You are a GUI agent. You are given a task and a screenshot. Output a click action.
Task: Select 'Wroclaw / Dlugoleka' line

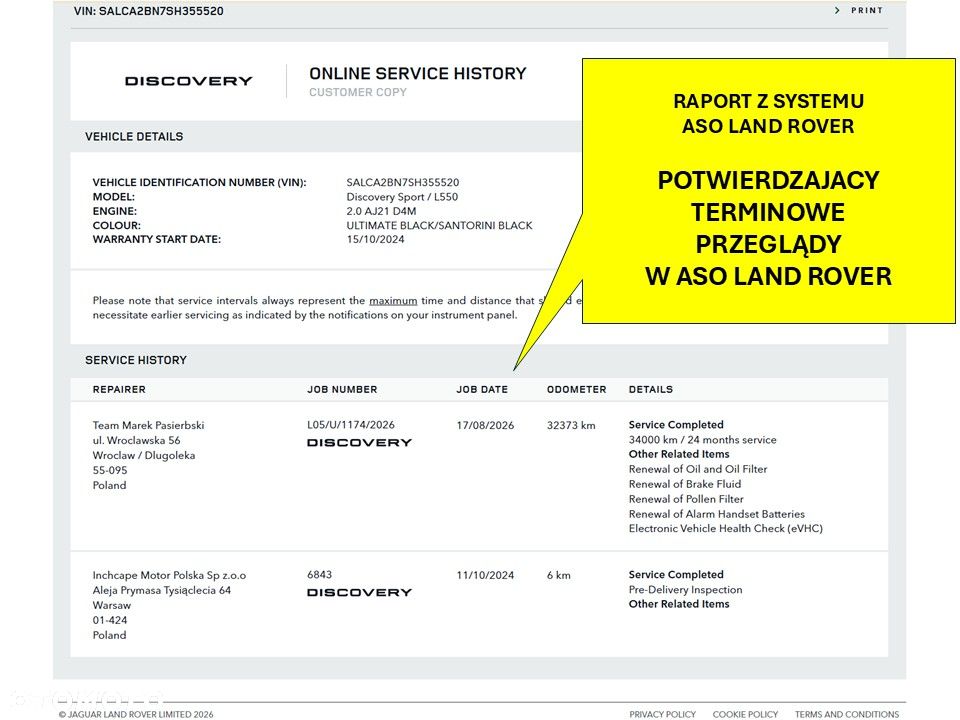[144, 456]
